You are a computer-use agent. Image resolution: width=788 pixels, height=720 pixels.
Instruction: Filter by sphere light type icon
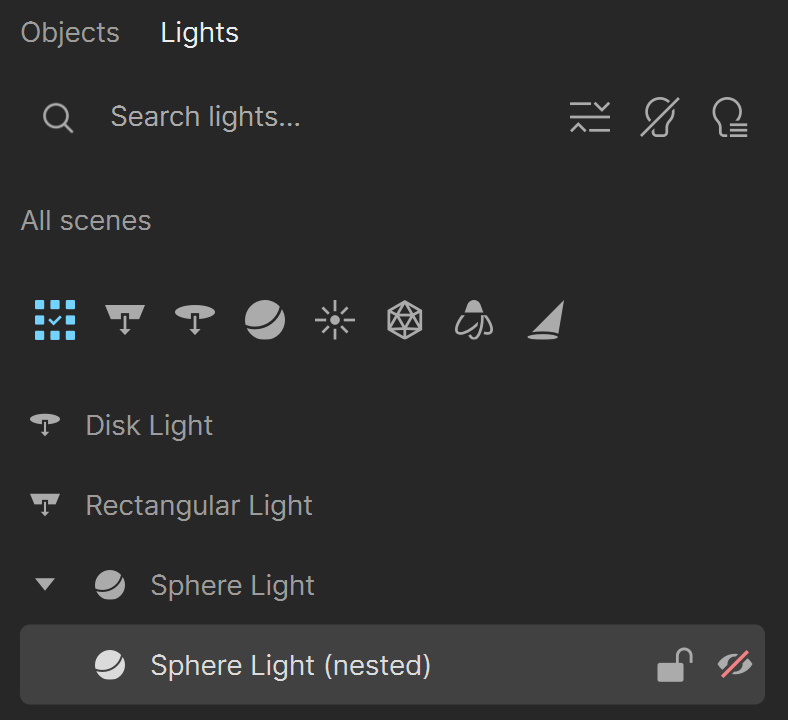pyautogui.click(x=265, y=320)
